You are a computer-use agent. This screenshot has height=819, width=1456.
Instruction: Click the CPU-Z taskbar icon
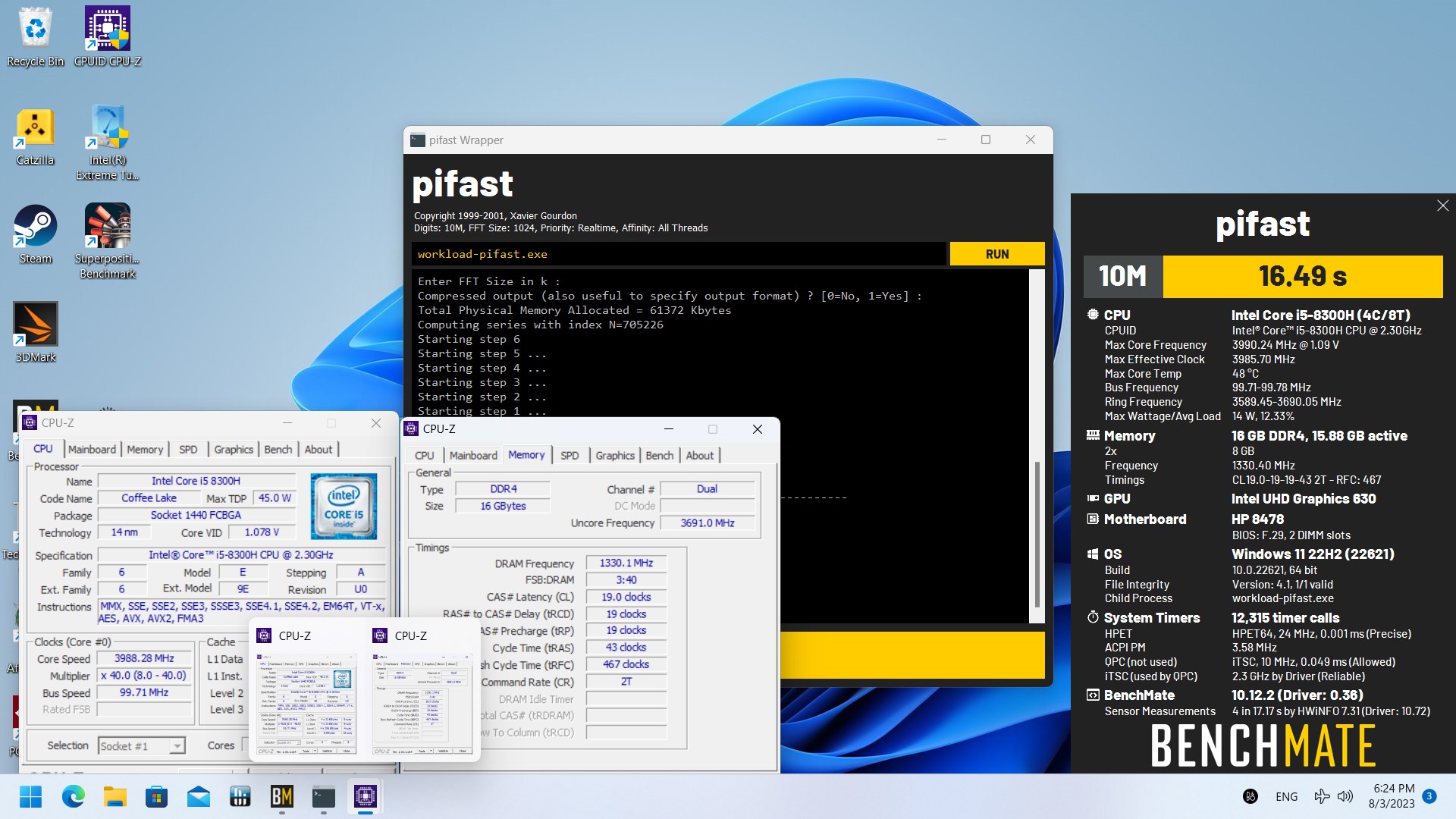[x=366, y=796]
